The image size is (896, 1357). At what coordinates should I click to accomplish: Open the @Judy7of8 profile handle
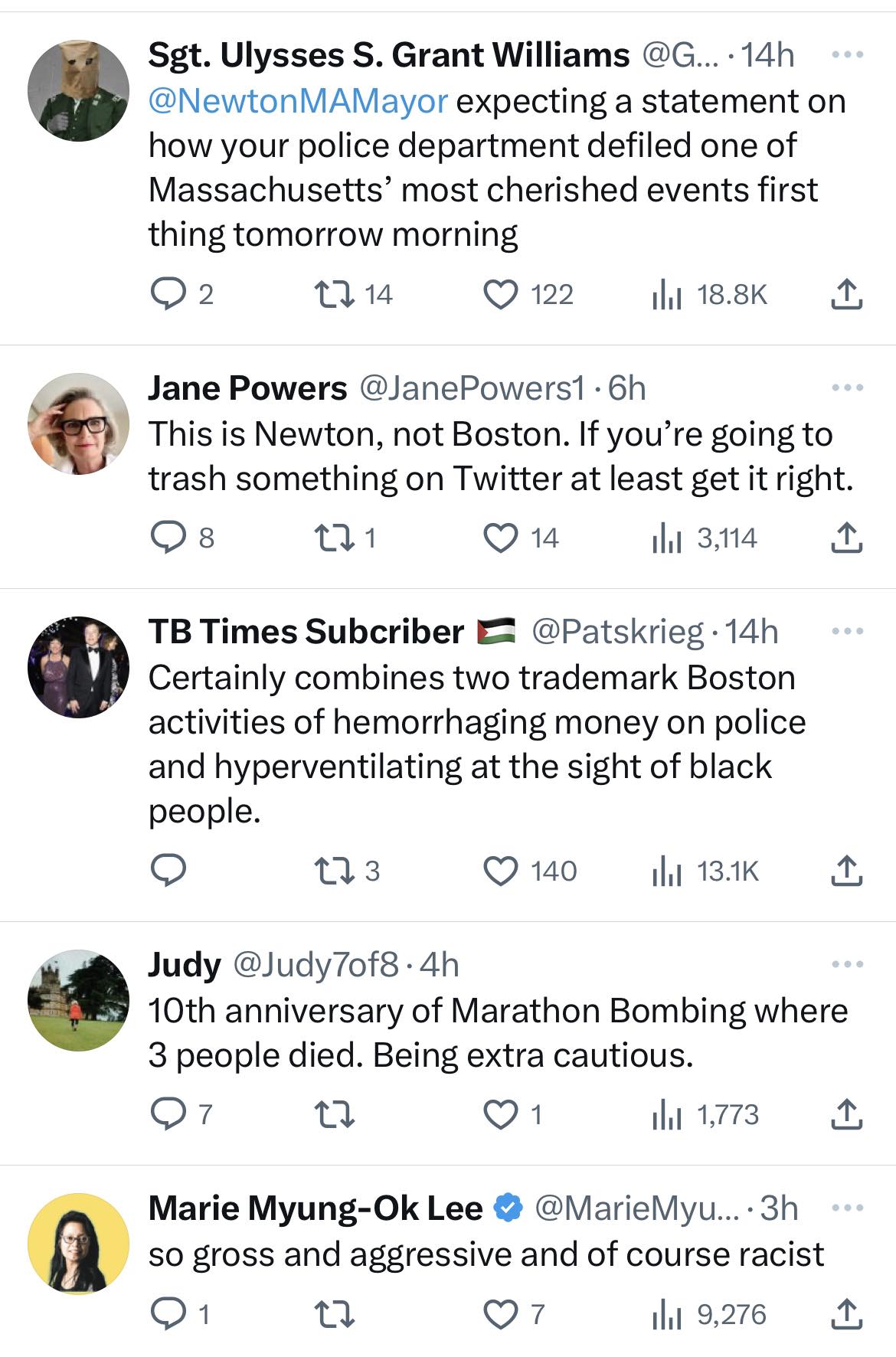[x=315, y=965]
